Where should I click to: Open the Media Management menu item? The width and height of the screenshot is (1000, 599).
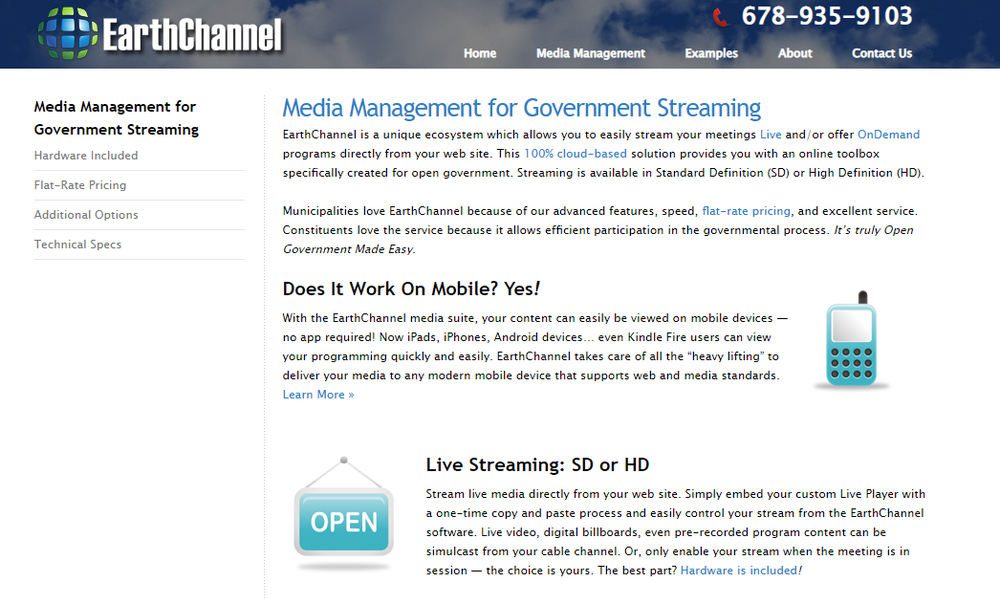click(x=591, y=54)
